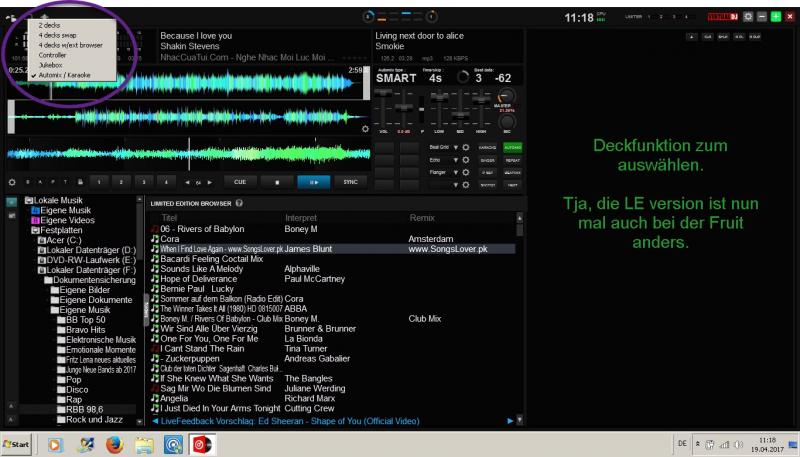
Task: Open the Beat Grid effect dropdown arrow
Action: tap(456, 147)
